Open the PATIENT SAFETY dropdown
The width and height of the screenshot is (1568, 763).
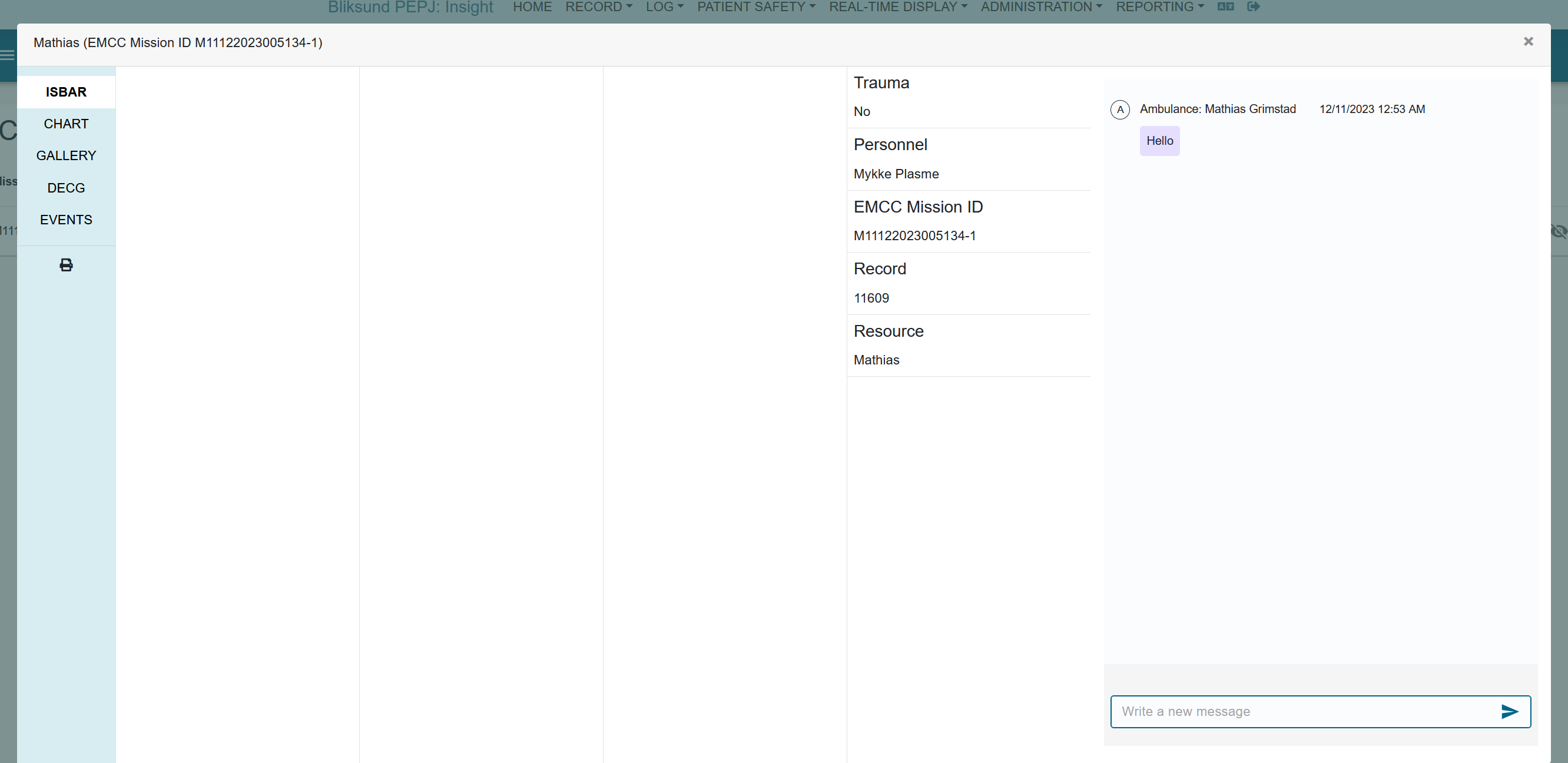756,6
